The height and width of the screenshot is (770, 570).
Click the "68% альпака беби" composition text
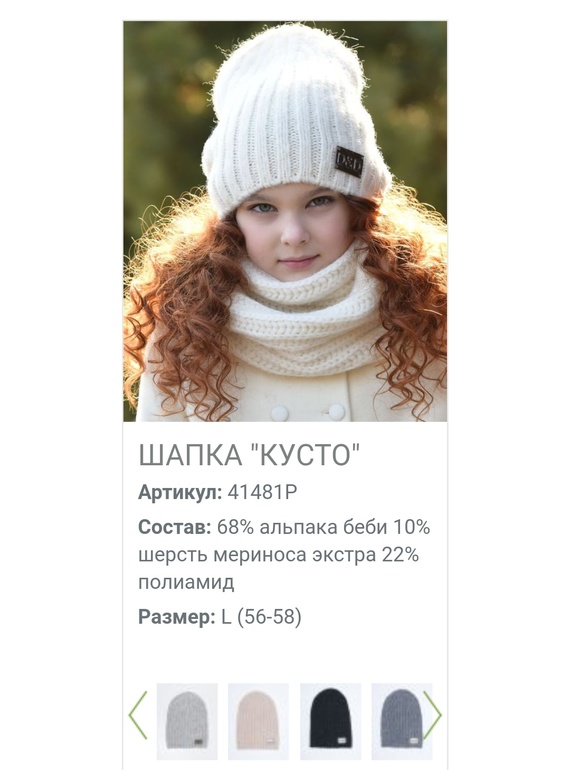click(302, 527)
